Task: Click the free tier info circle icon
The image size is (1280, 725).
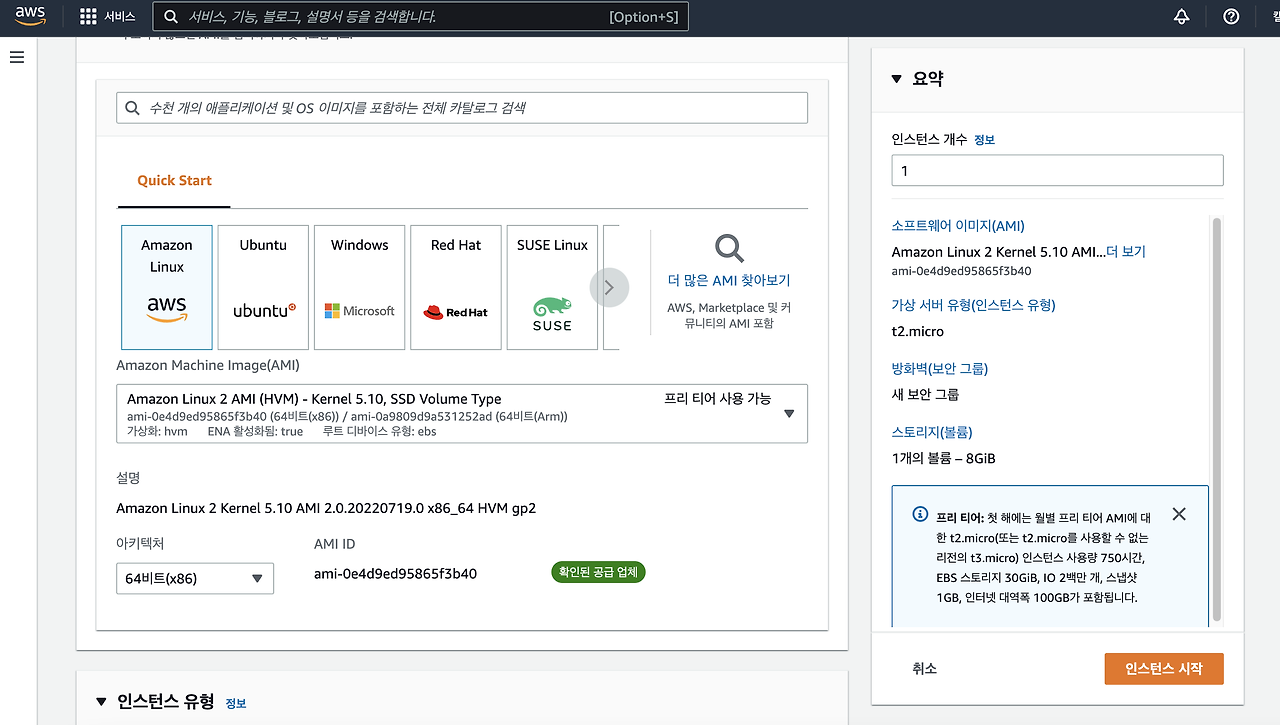Action: tap(920, 514)
